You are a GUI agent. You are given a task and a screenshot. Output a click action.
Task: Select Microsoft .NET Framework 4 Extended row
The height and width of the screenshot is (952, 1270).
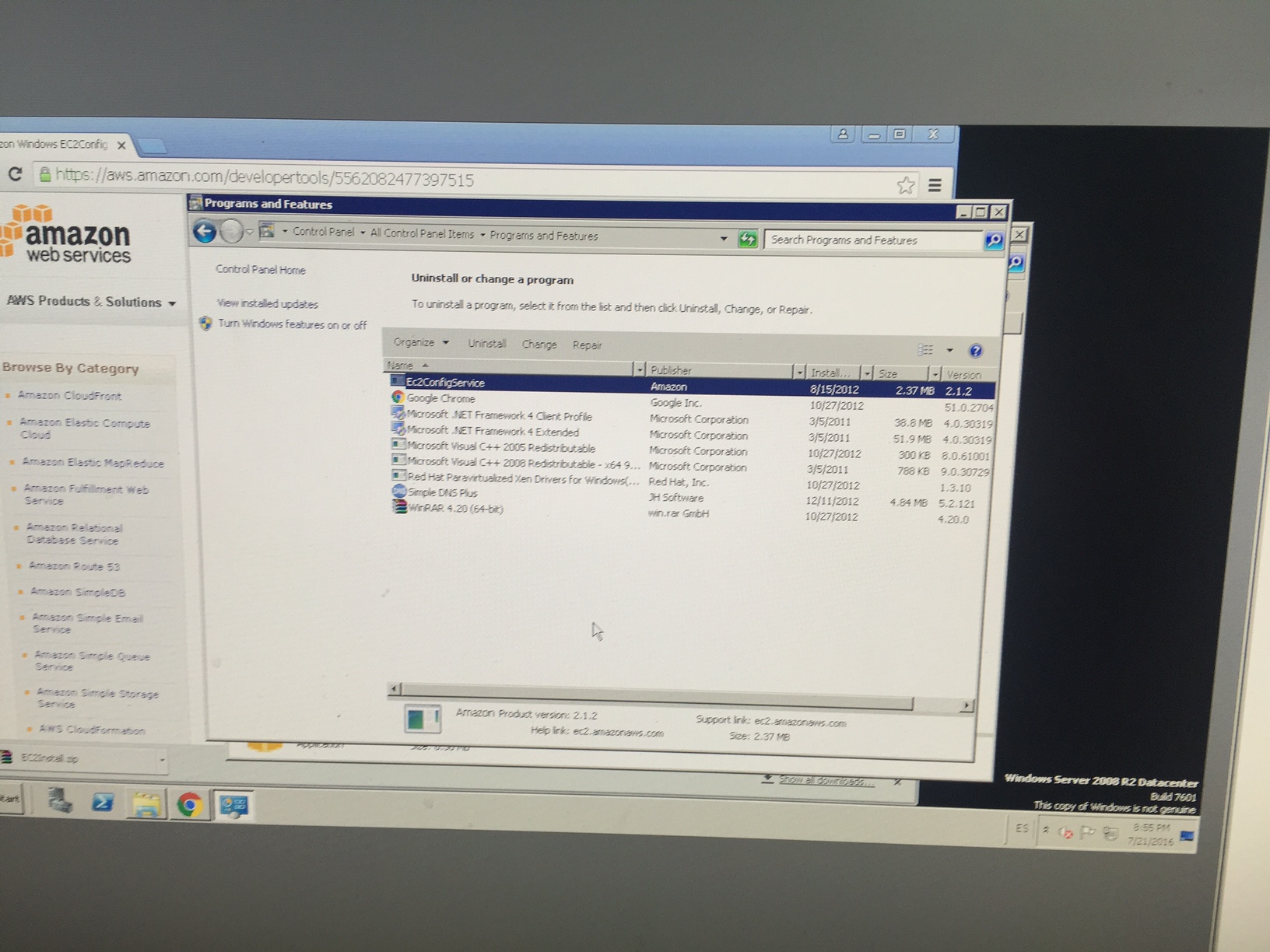pyautogui.click(x=691, y=434)
